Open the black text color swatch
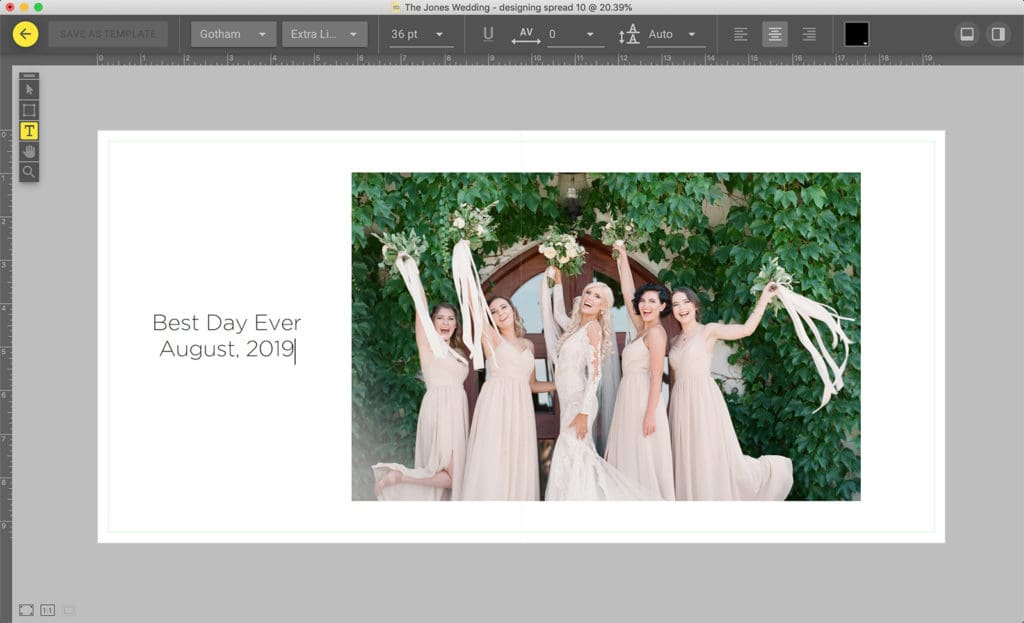The width and height of the screenshot is (1024, 623). pyautogui.click(x=856, y=34)
